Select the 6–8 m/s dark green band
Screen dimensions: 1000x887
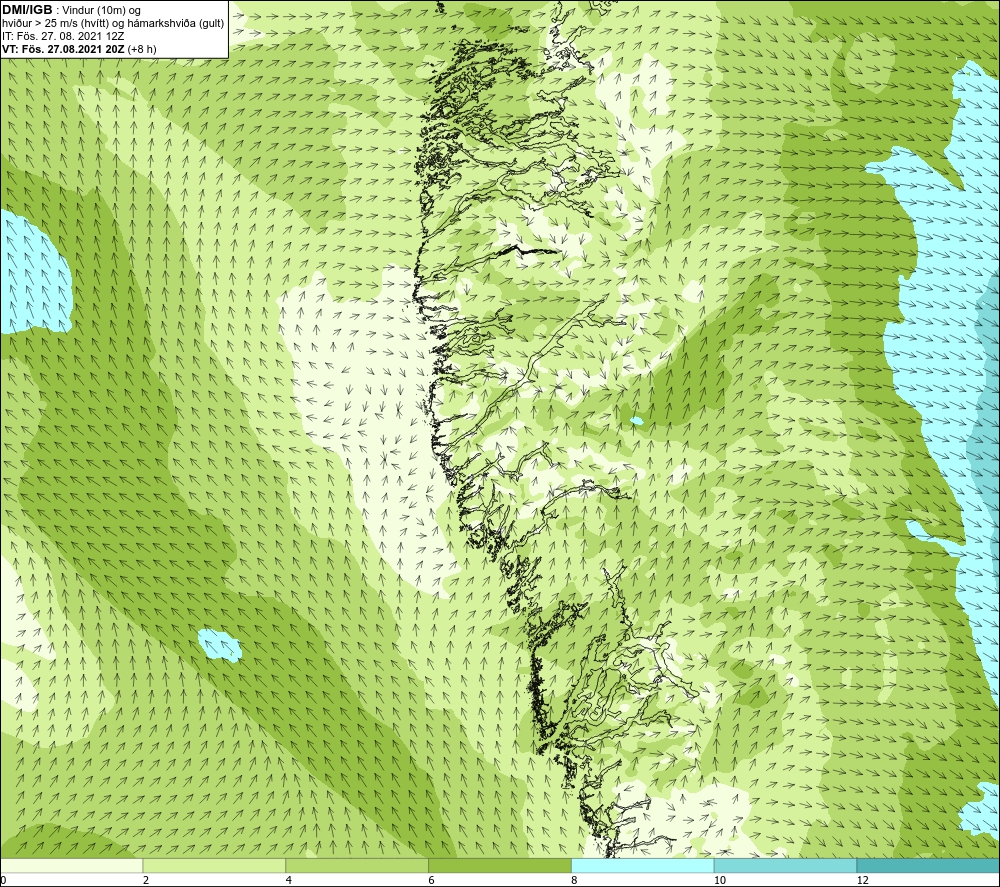coord(500,865)
